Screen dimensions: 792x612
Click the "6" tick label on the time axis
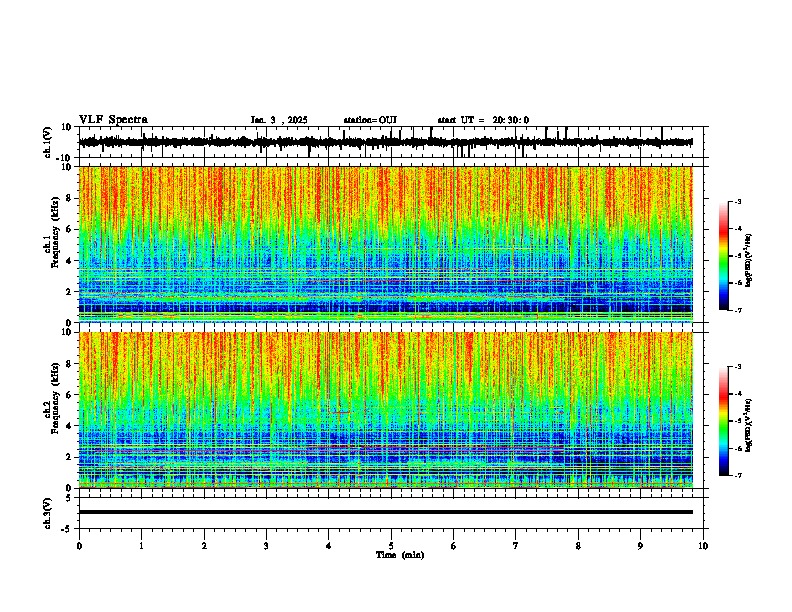(x=454, y=546)
